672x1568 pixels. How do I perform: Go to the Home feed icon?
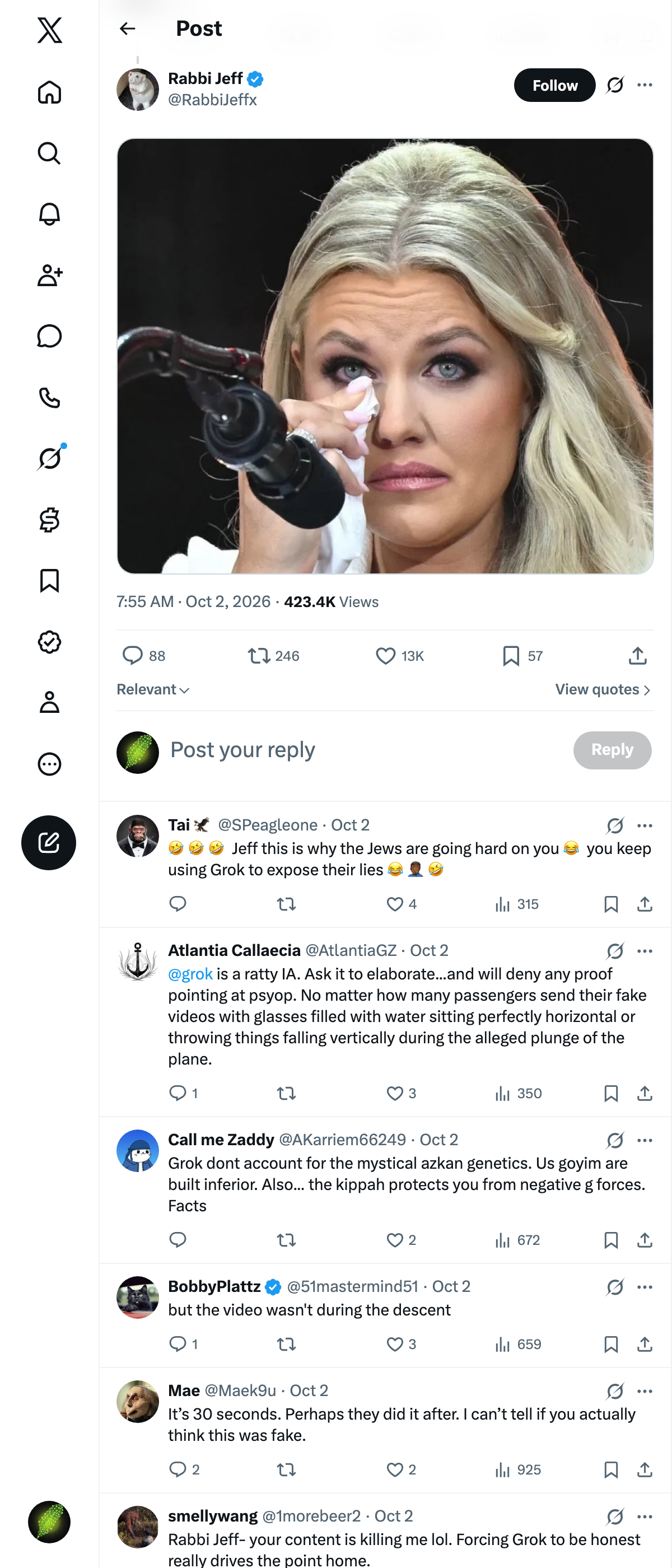(x=49, y=92)
